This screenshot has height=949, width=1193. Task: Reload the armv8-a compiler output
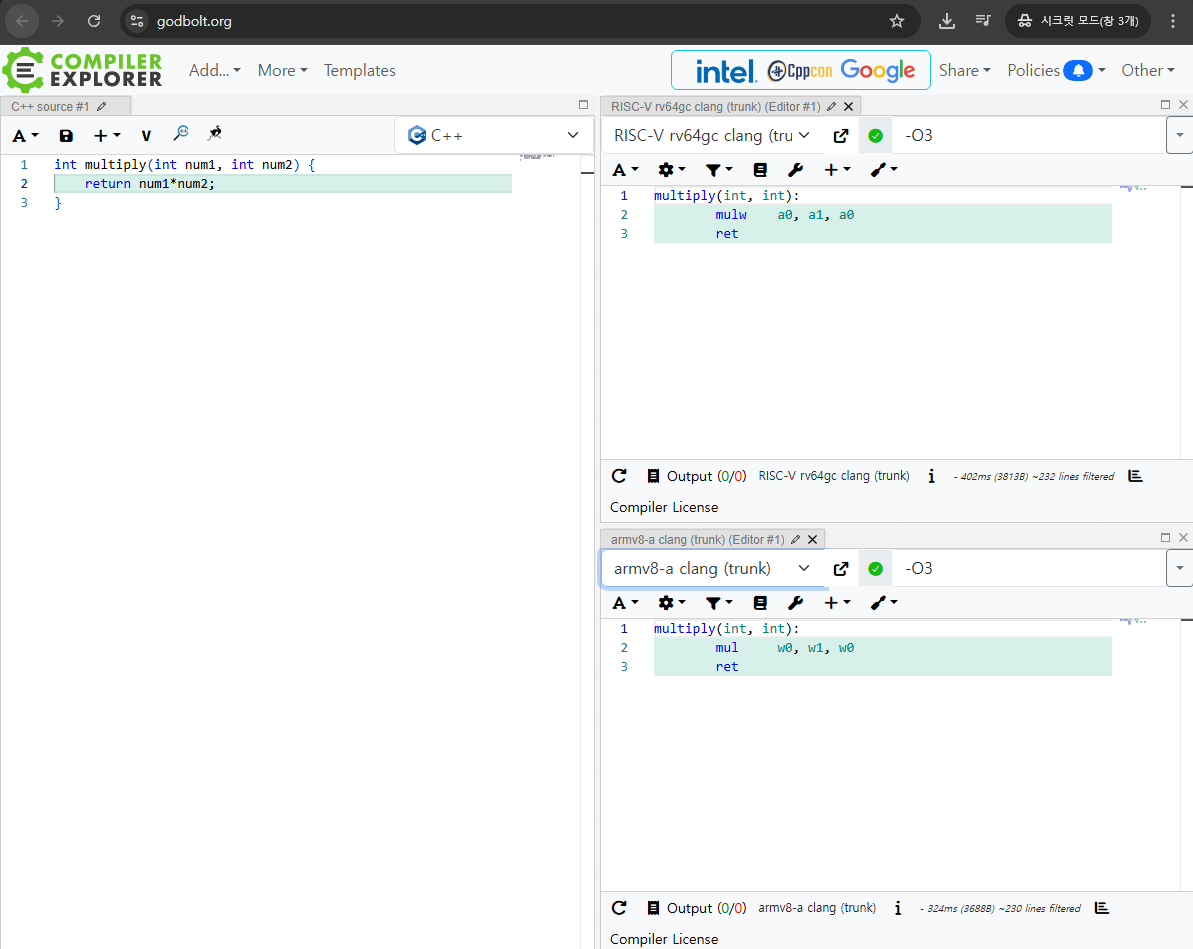click(619, 908)
